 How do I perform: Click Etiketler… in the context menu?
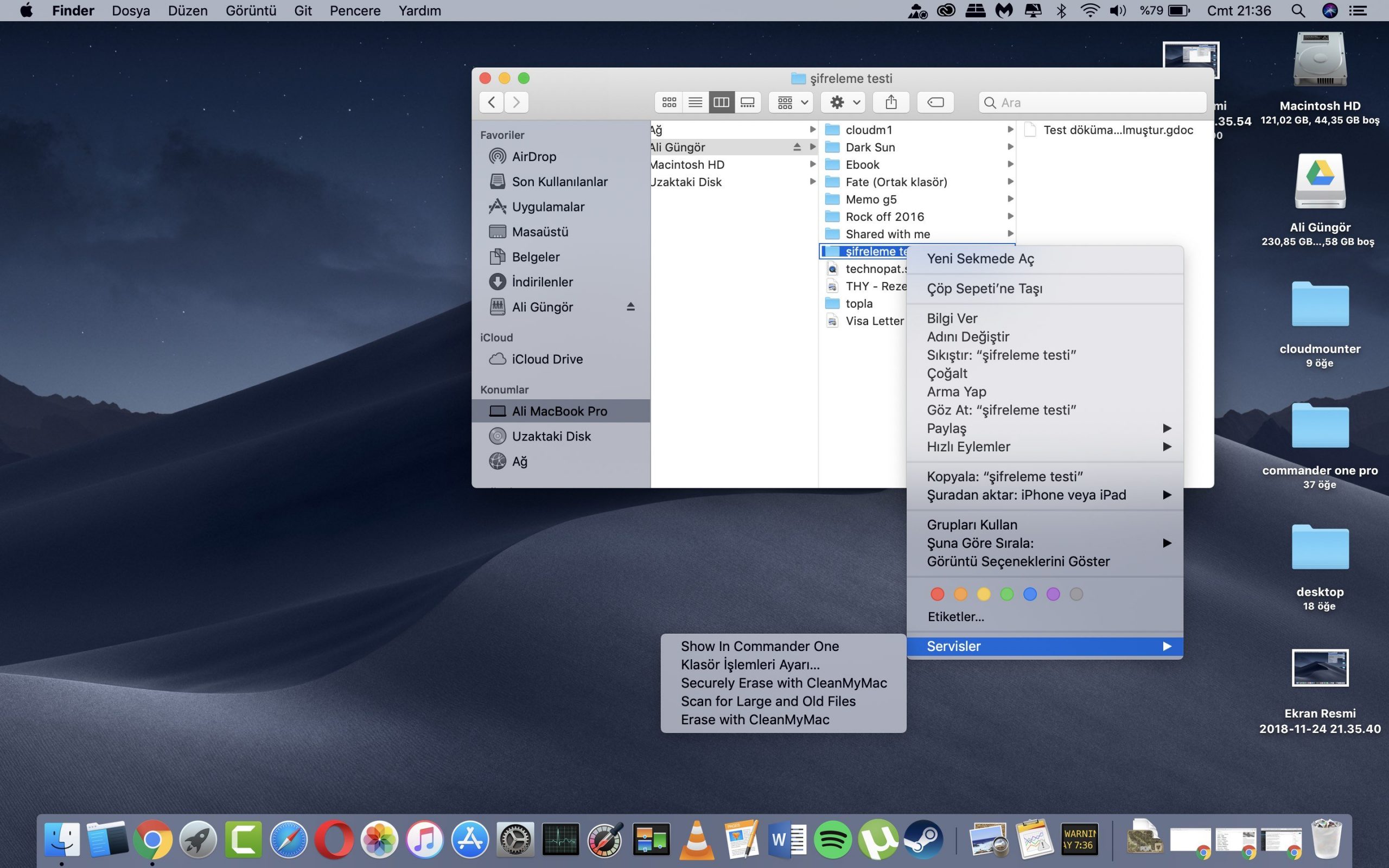(955, 617)
